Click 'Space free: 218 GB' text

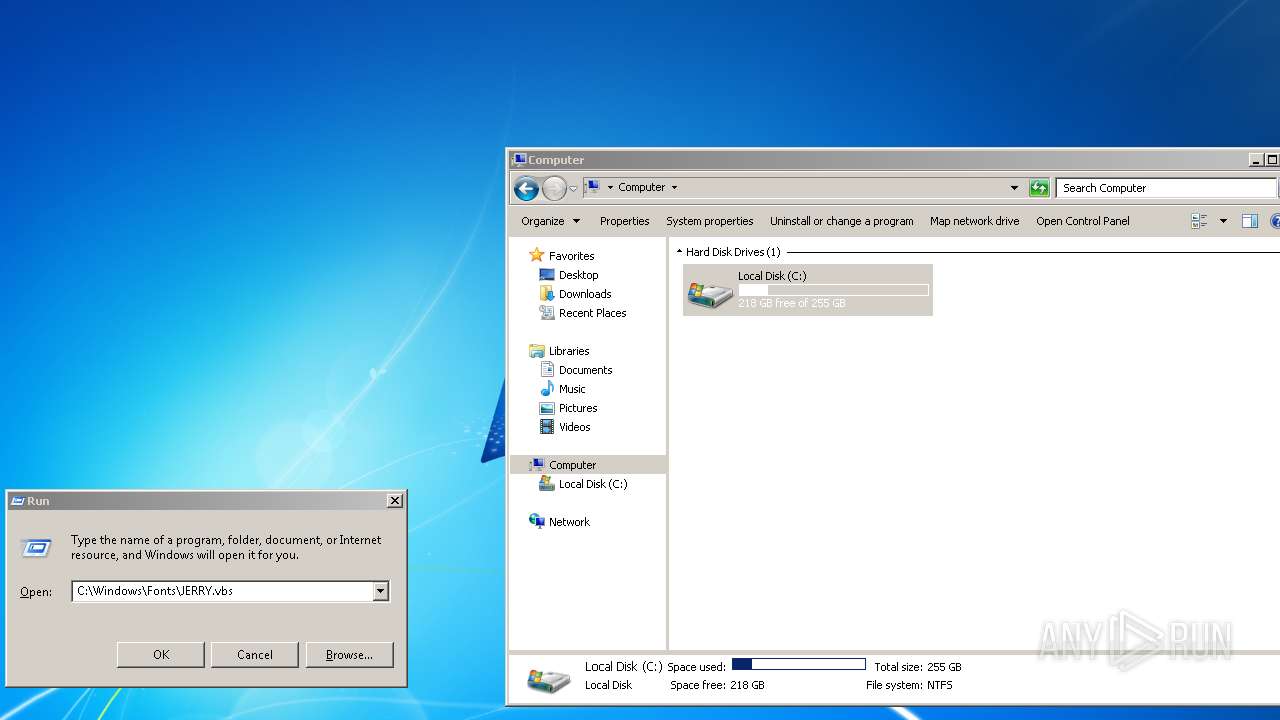717,685
